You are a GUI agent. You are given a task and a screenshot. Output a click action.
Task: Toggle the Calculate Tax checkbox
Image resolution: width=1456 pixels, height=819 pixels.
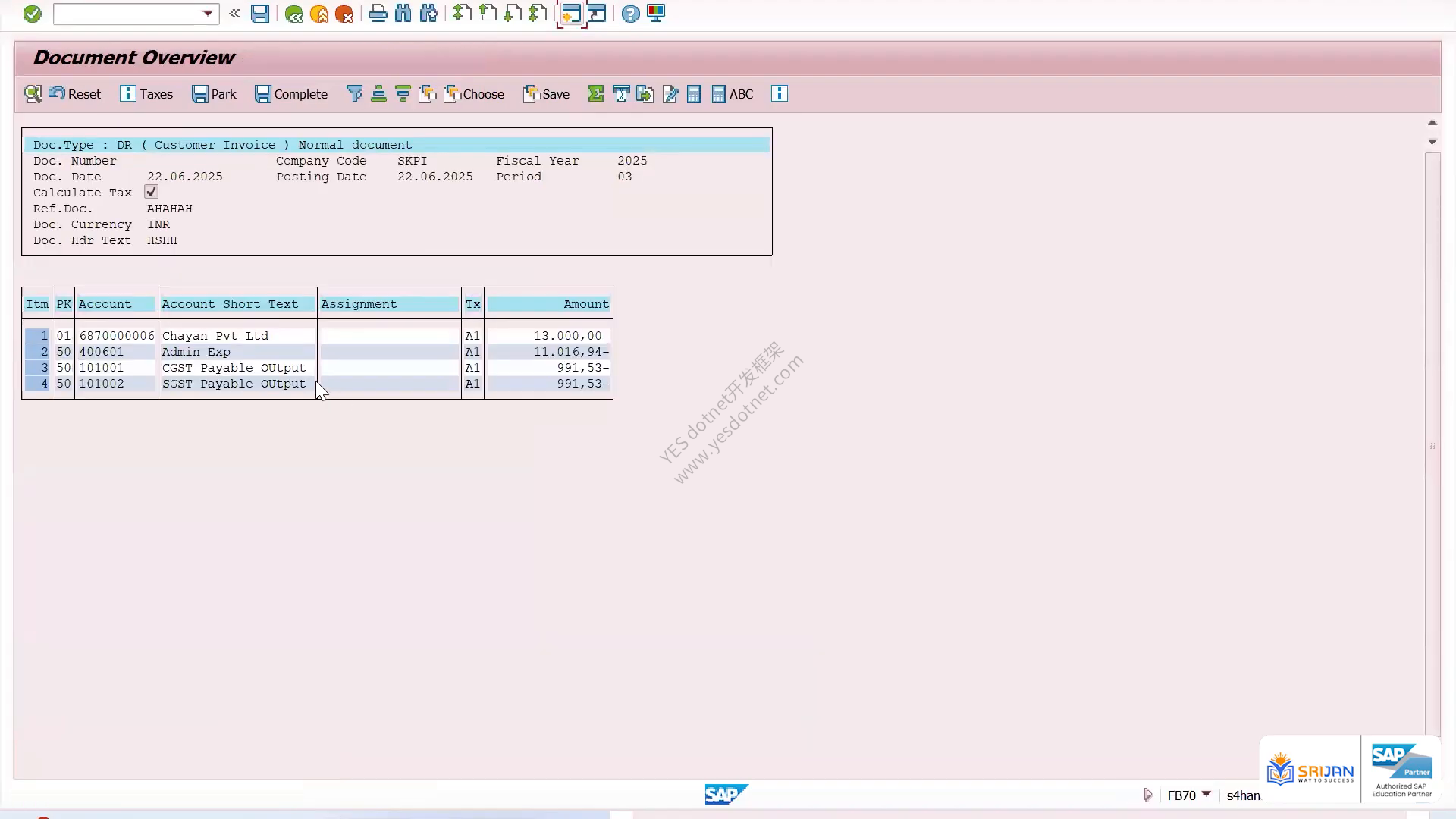click(152, 192)
